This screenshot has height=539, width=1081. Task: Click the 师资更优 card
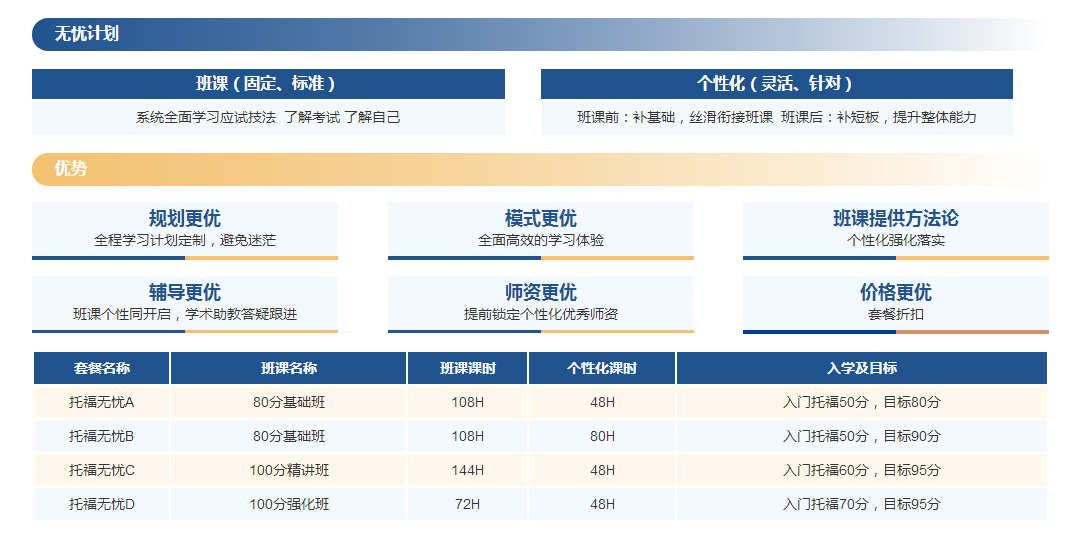click(540, 303)
